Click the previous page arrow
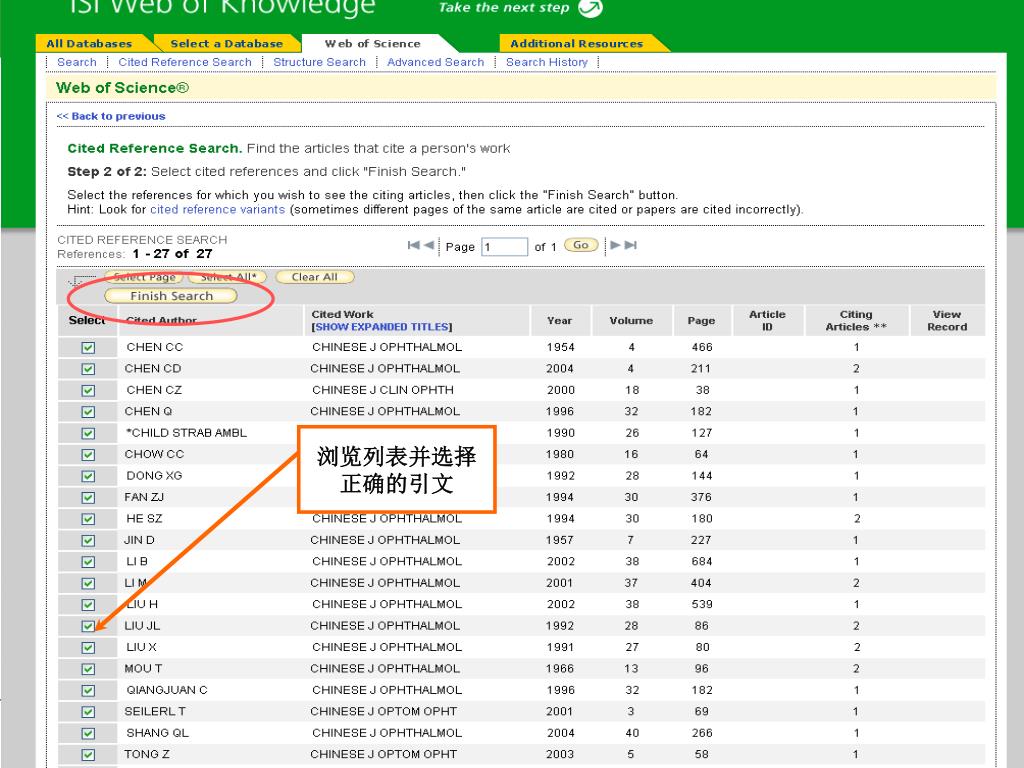 click(428, 246)
